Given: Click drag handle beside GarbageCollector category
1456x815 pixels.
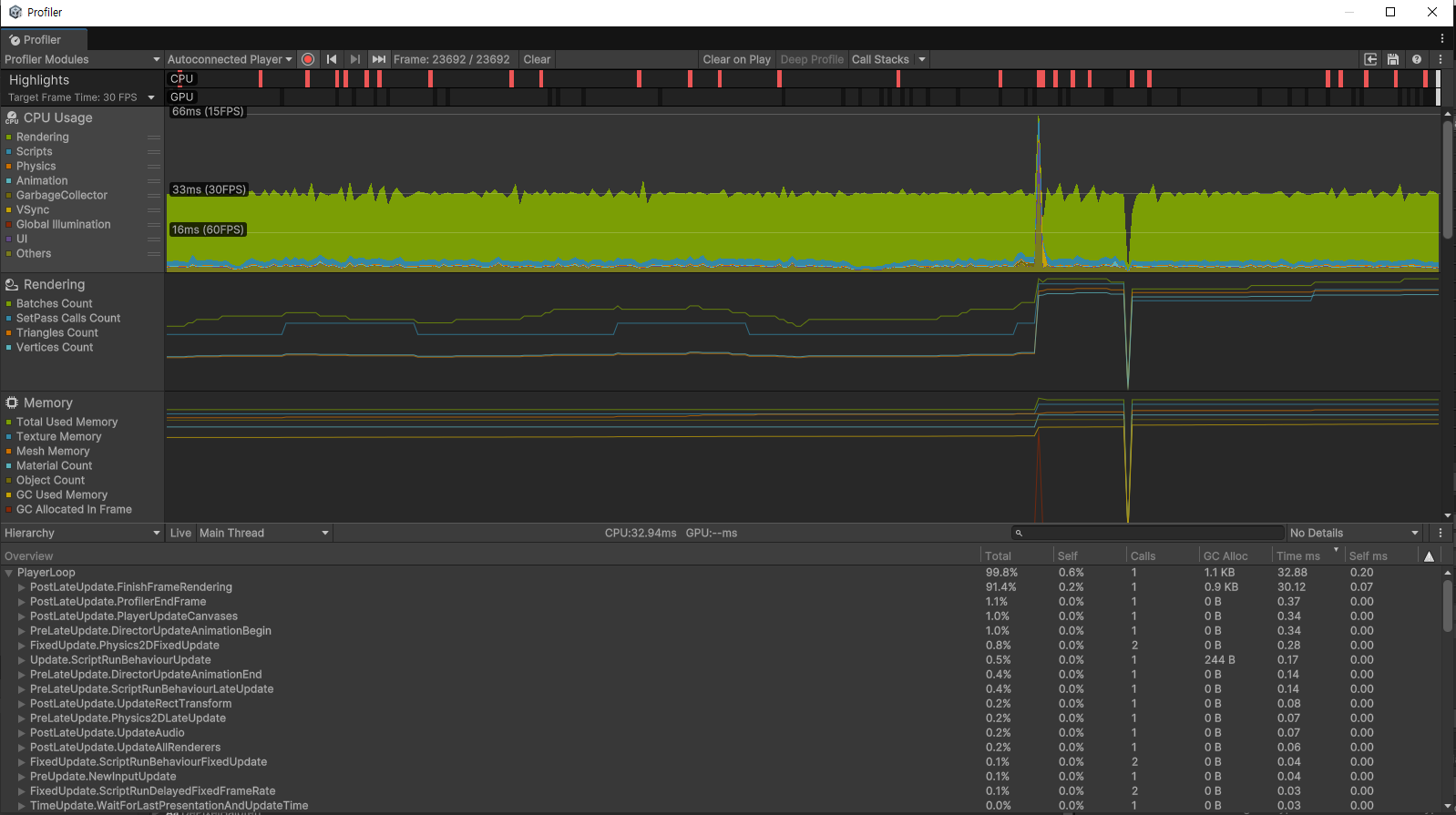Looking at the screenshot, I should point(154,196).
